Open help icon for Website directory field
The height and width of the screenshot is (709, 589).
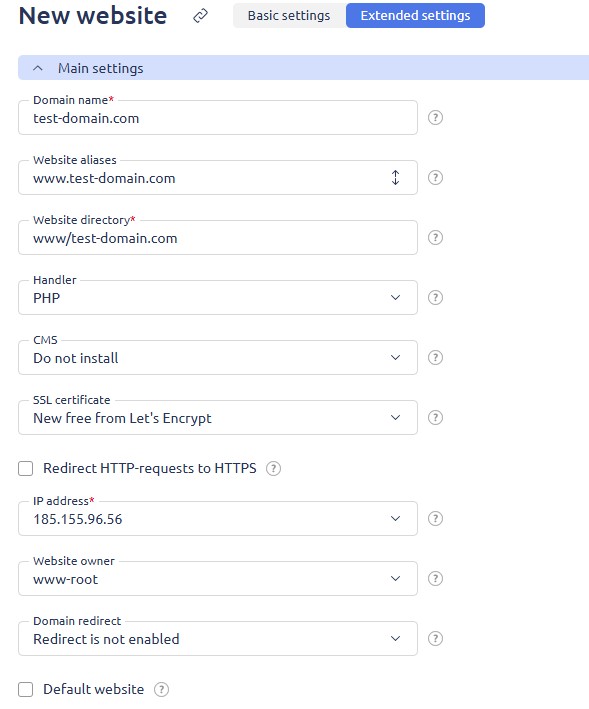[435, 238]
